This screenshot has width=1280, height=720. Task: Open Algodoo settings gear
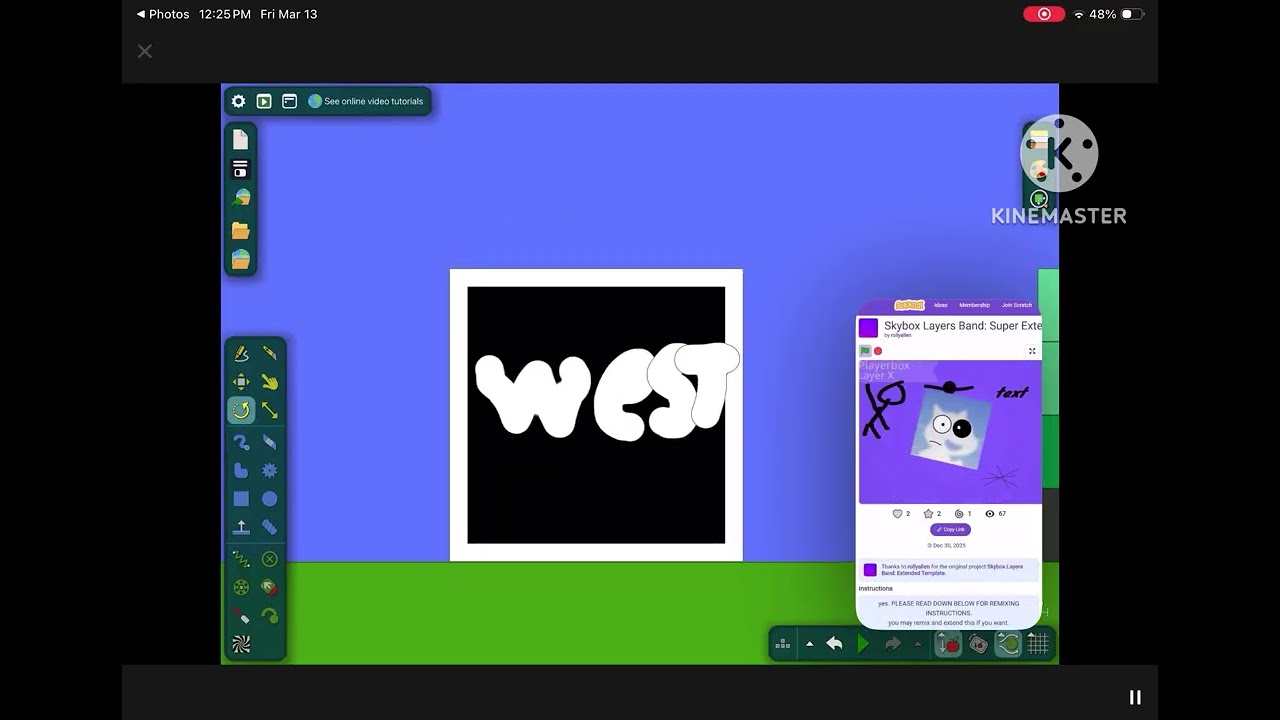click(238, 101)
